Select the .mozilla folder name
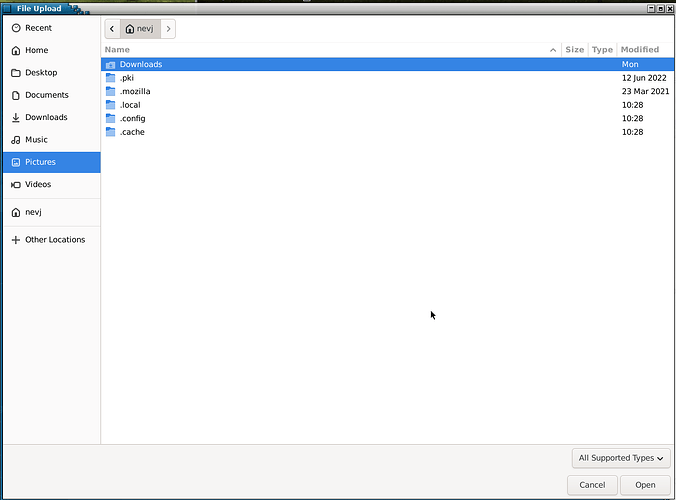This screenshot has width=676, height=500. (135, 91)
